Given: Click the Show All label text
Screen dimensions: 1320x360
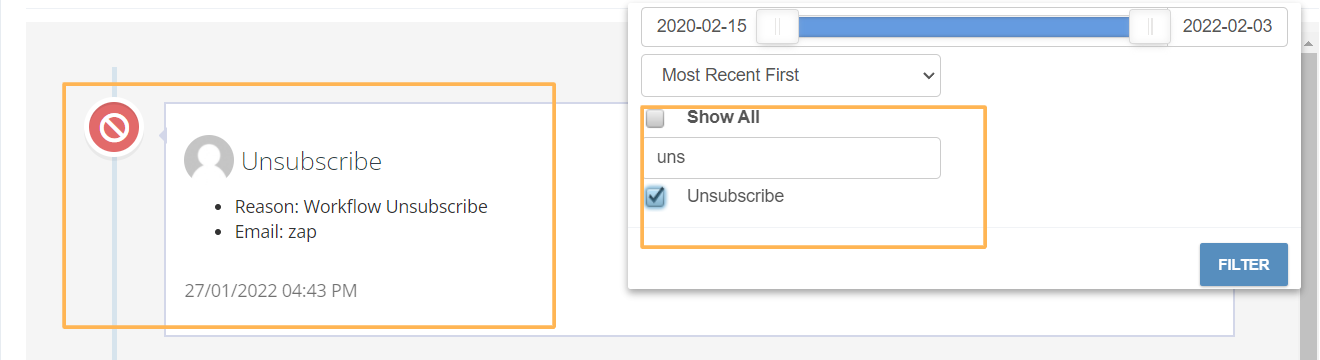Looking at the screenshot, I should point(723,117).
